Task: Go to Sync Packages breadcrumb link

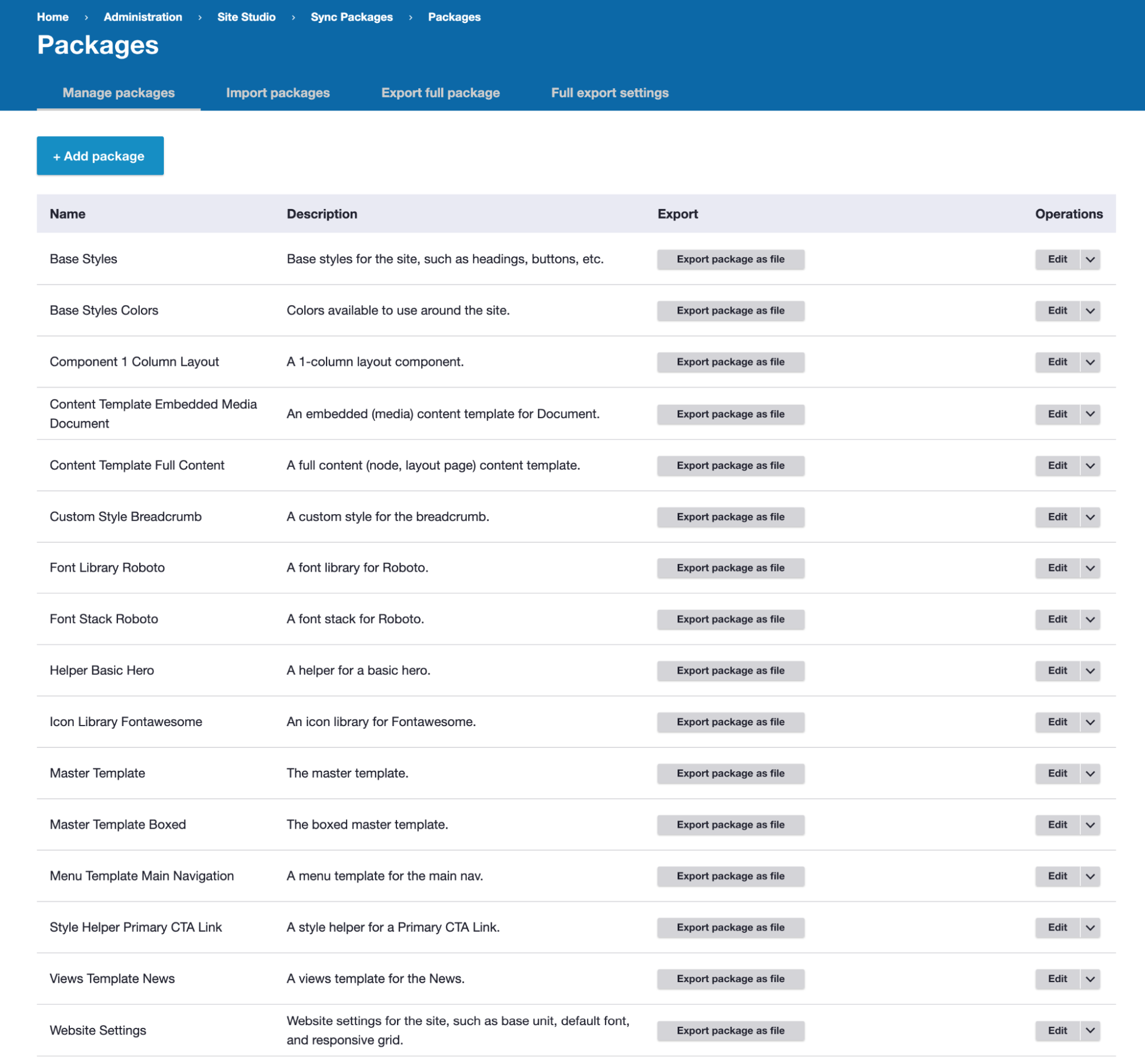Action: 351,17
